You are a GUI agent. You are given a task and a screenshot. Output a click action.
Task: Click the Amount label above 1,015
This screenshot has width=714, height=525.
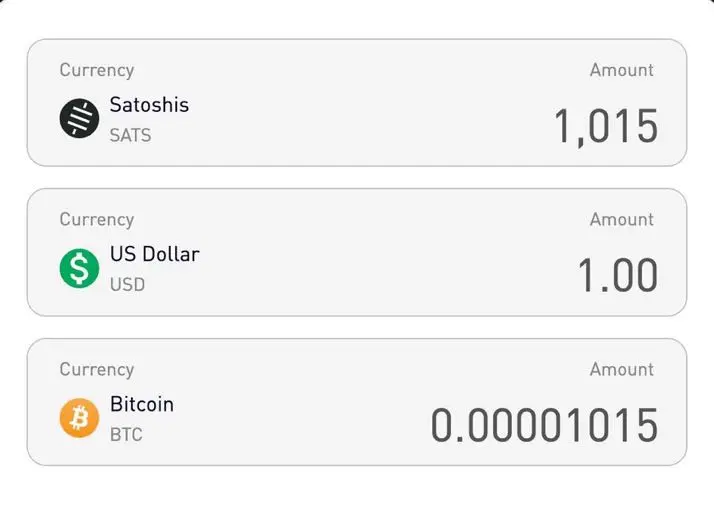622,70
